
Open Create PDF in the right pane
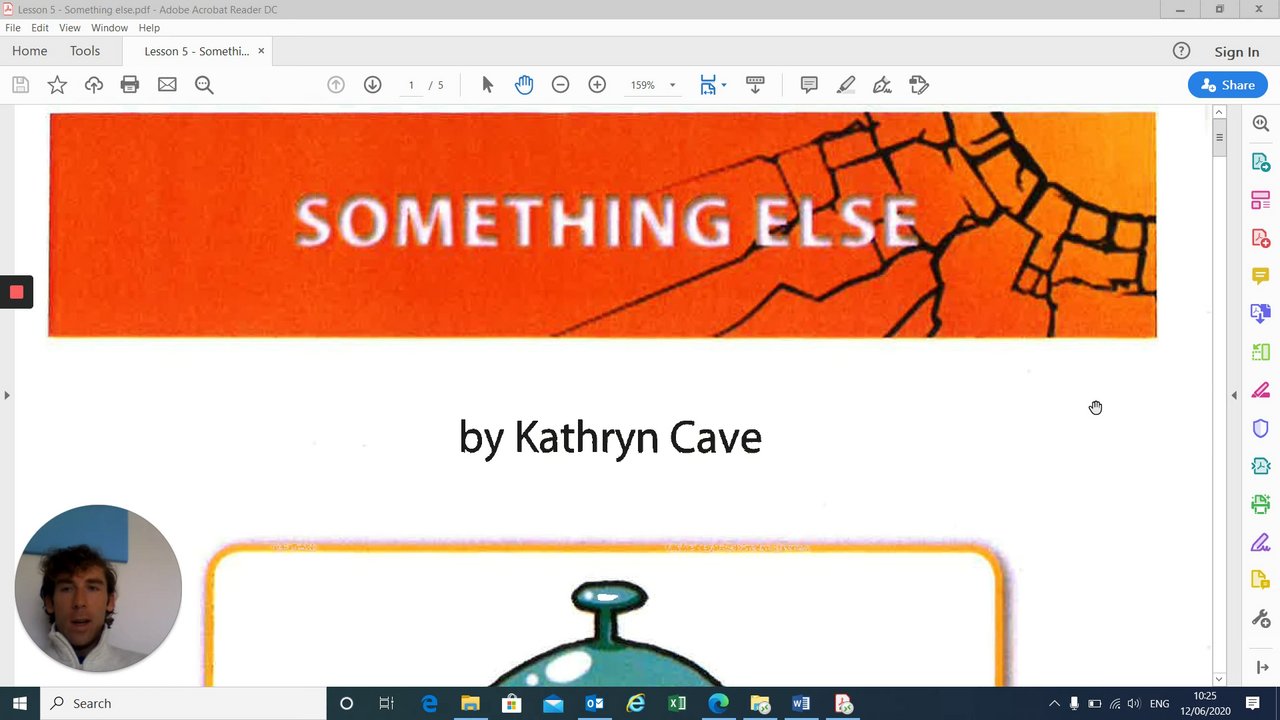coord(1261,238)
